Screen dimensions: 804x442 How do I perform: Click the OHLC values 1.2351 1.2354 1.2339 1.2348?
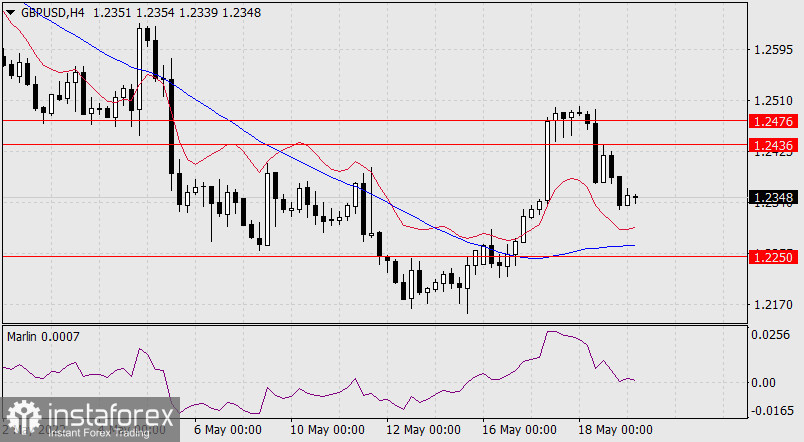click(x=177, y=13)
